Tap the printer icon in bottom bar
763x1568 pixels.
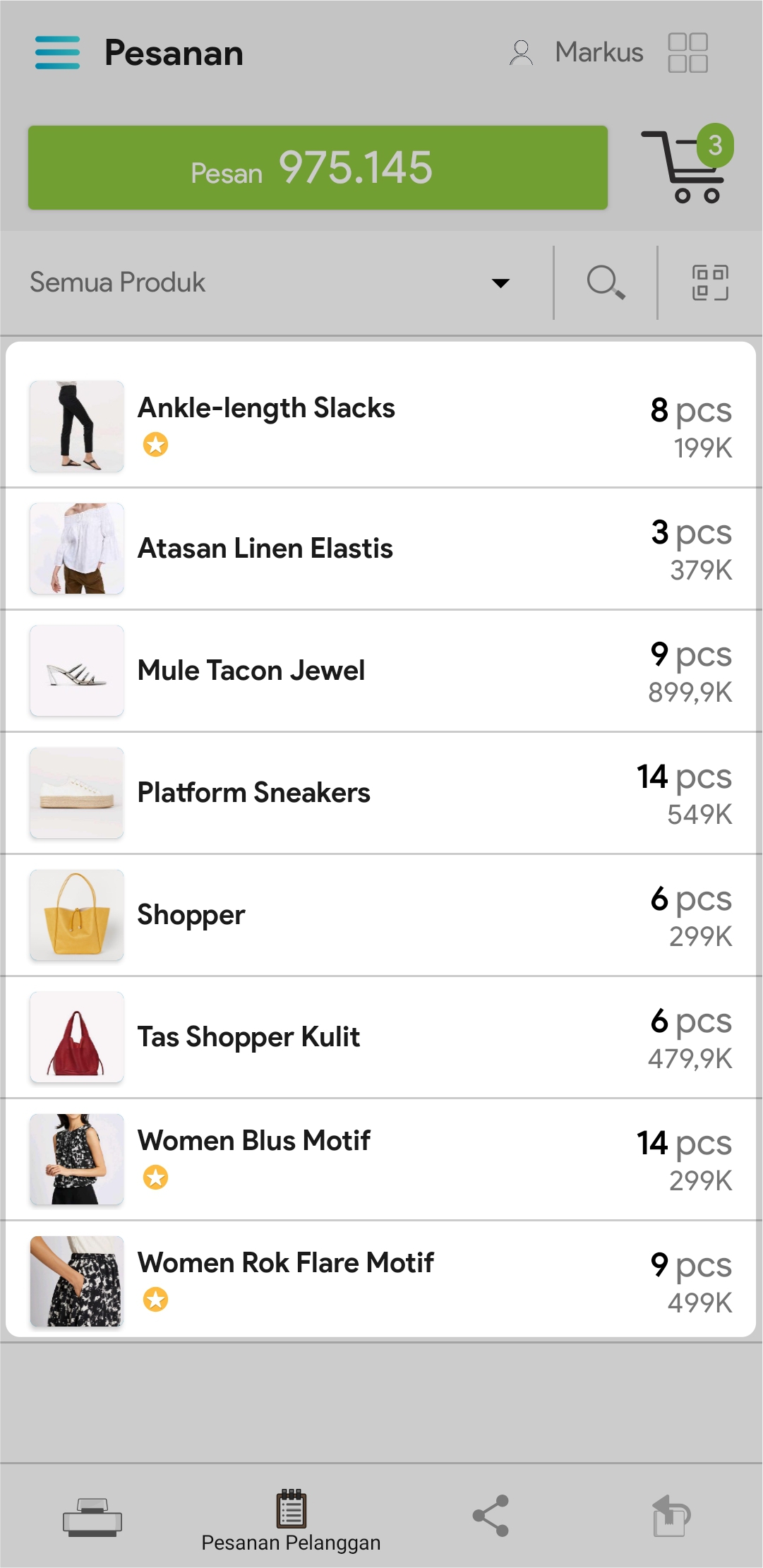(x=92, y=1517)
